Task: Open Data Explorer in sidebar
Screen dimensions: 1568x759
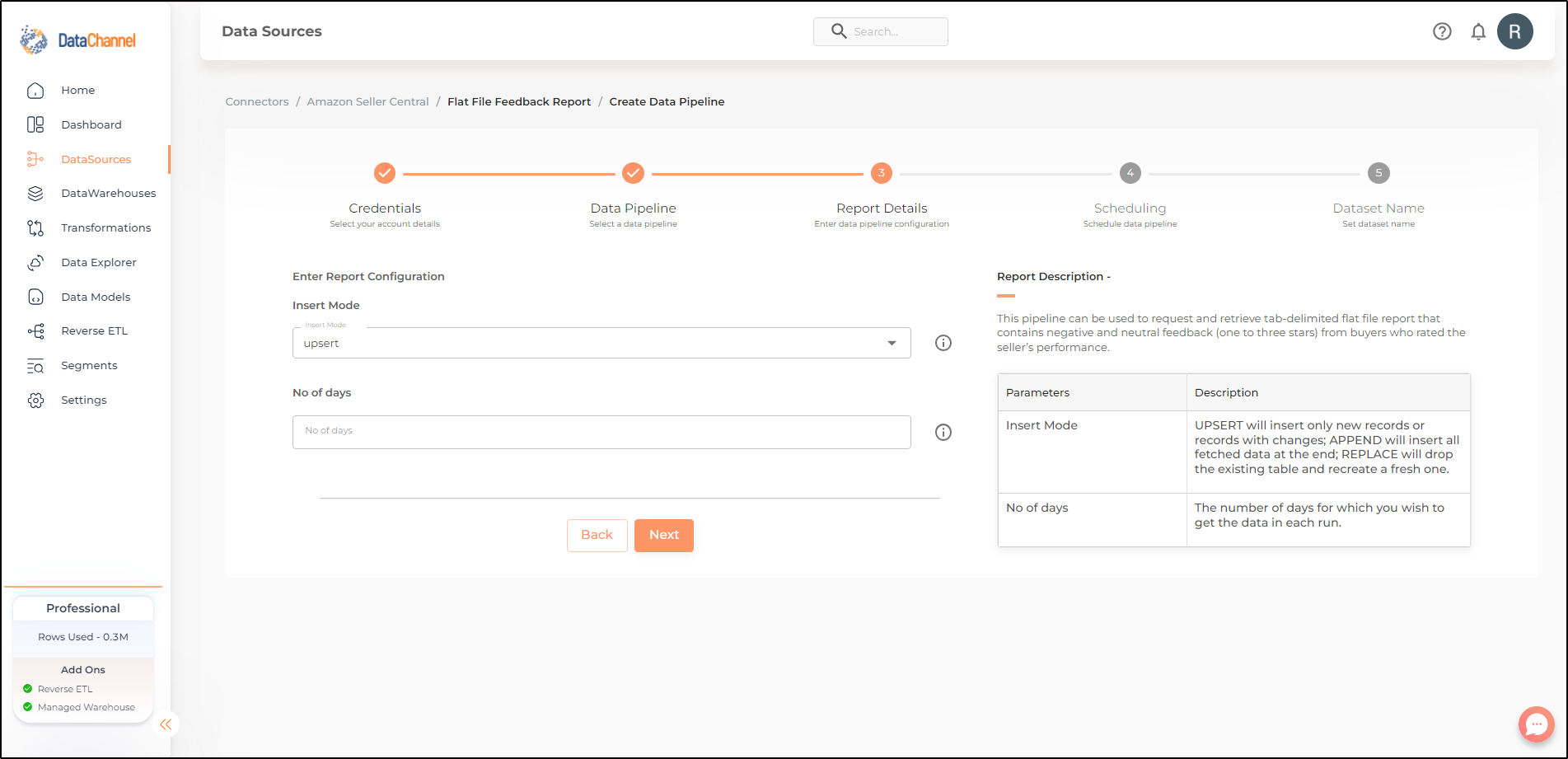Action: (x=98, y=262)
